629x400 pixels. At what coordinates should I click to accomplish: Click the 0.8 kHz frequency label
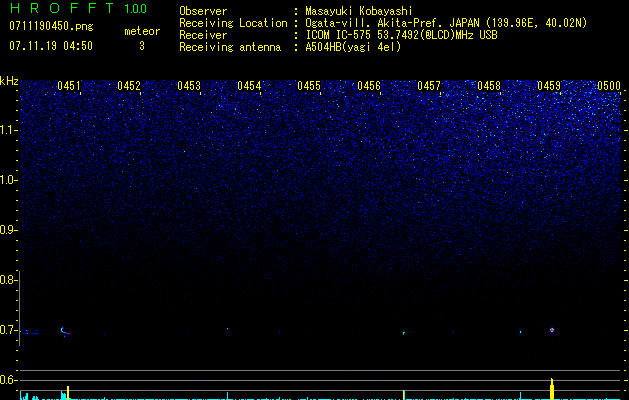tap(7, 280)
